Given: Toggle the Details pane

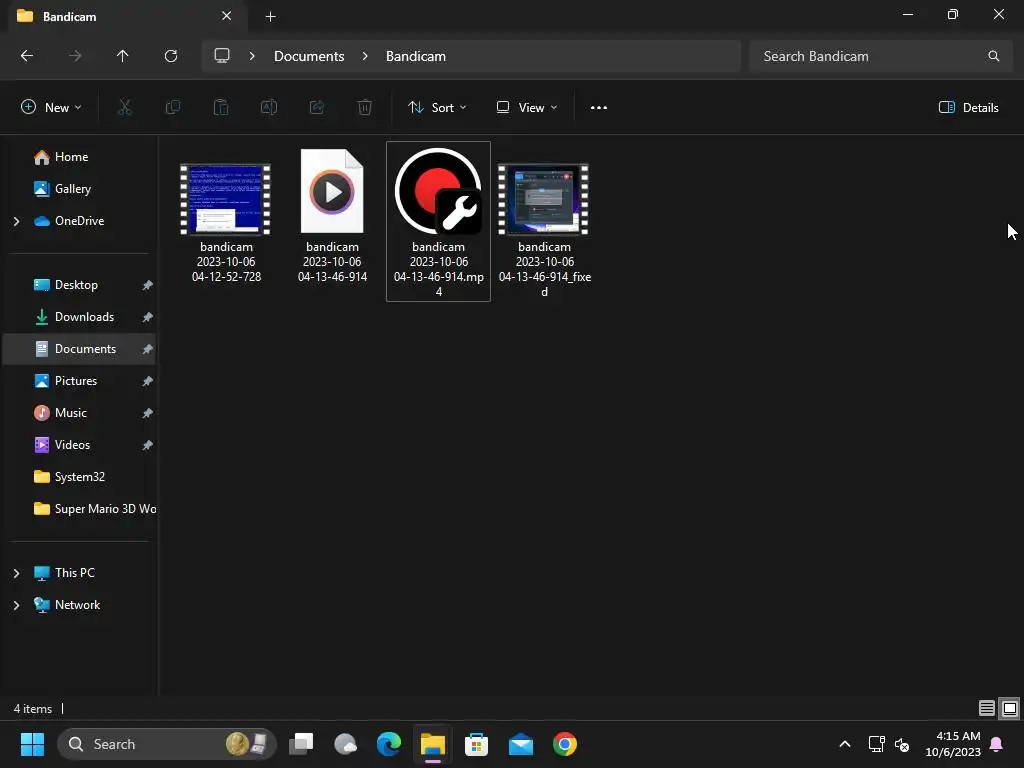Looking at the screenshot, I should point(968,108).
